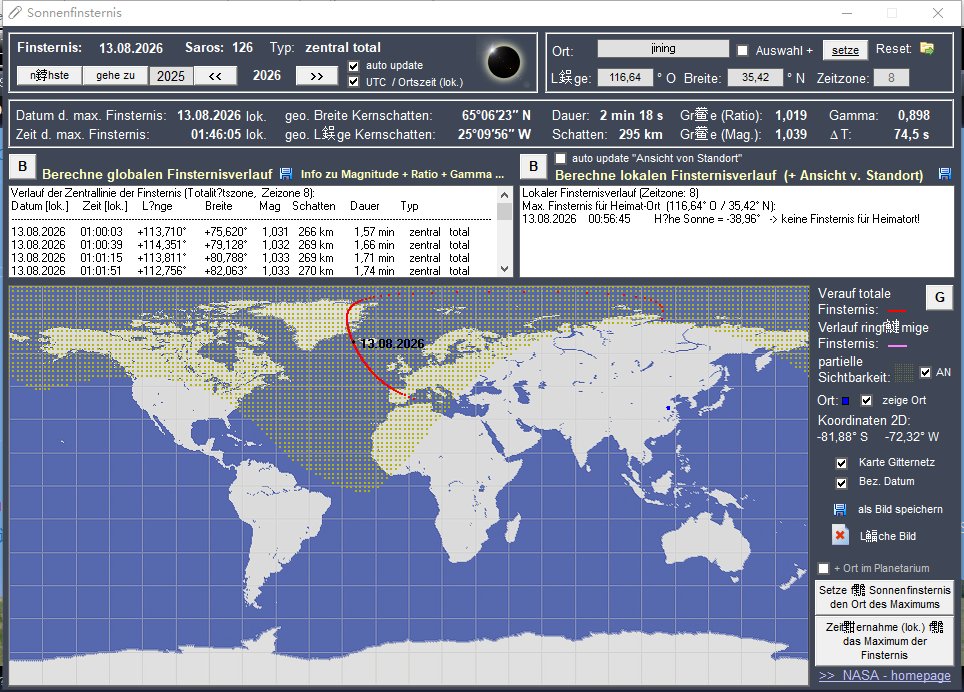Click the pink annular eclipse line legend
This screenshot has height=692, width=964.
coord(898,345)
